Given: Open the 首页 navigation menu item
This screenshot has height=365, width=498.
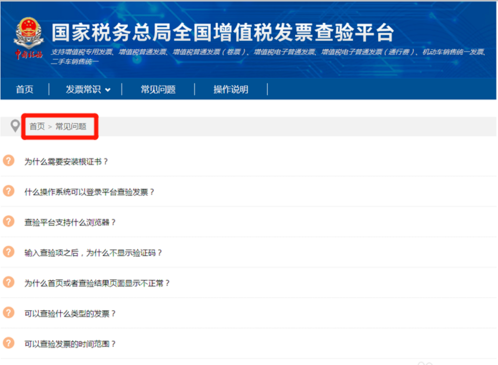Looking at the screenshot, I should click(25, 89).
